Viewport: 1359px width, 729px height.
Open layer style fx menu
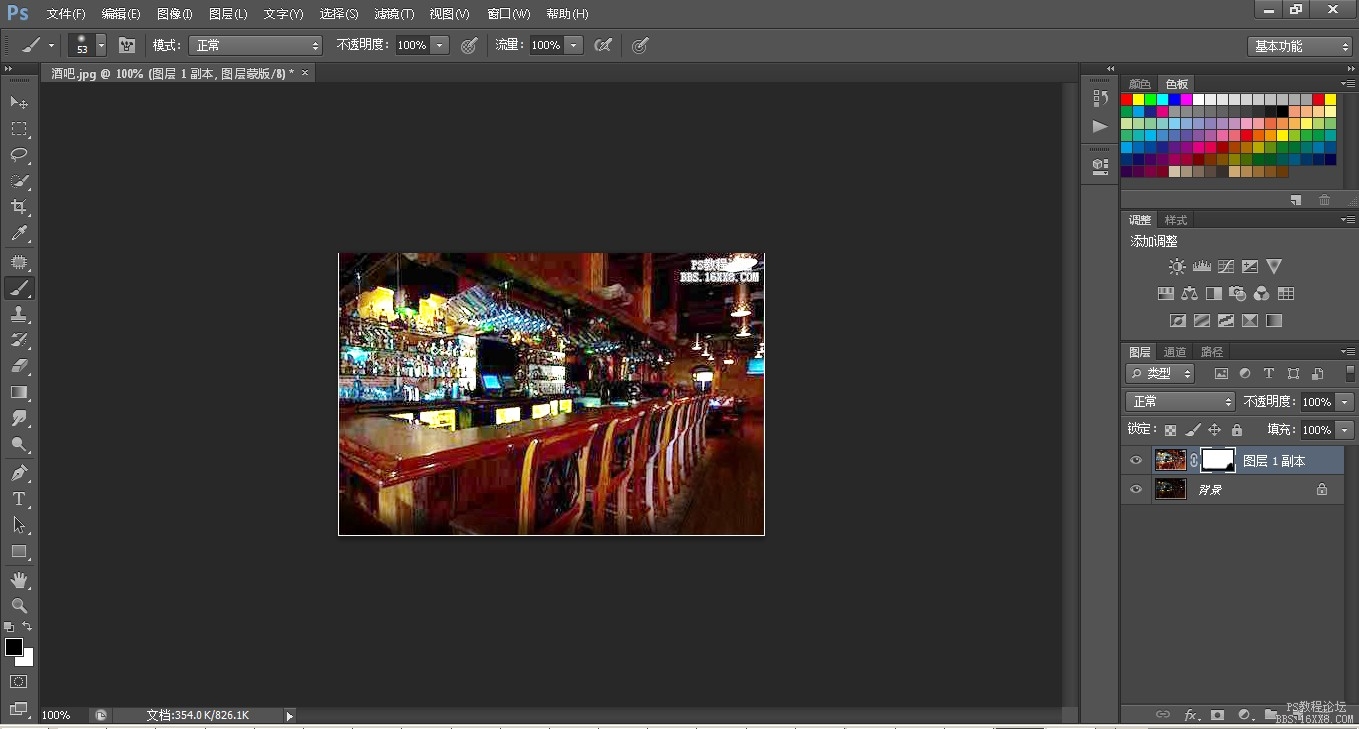point(1191,715)
